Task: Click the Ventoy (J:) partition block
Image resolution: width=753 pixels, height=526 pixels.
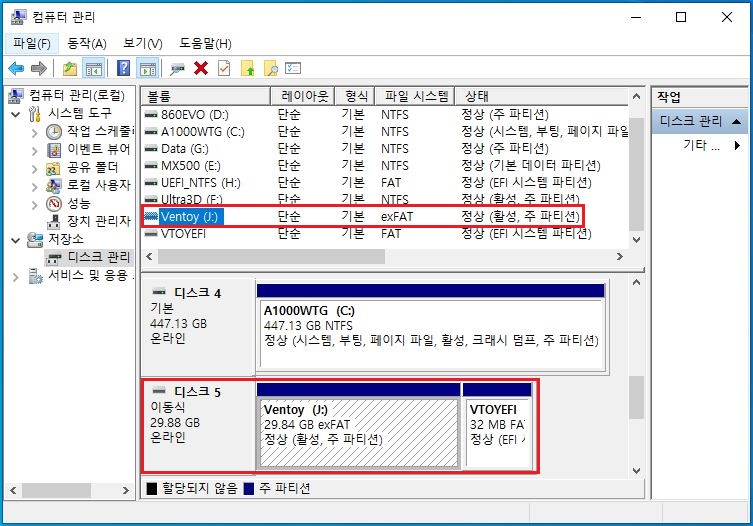Action: (x=358, y=432)
